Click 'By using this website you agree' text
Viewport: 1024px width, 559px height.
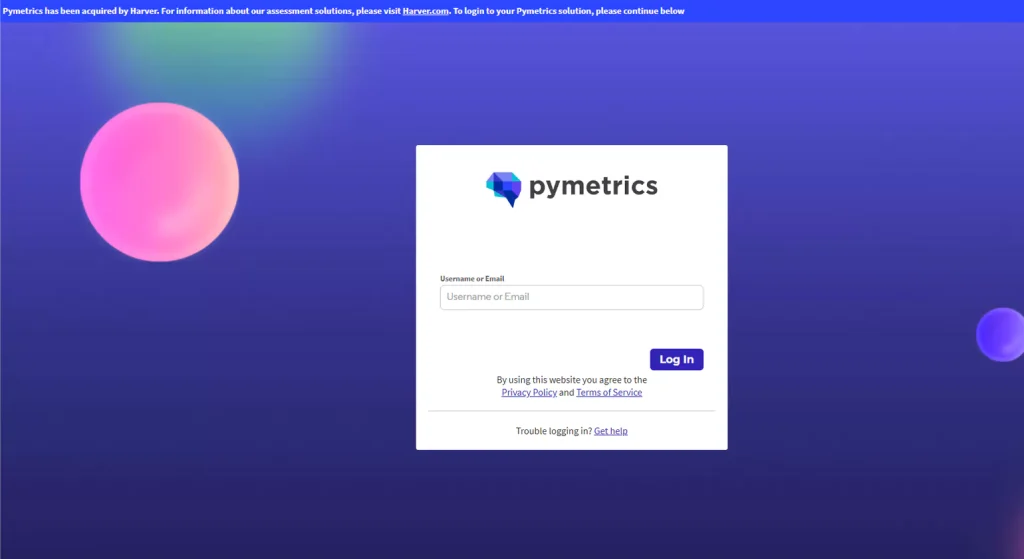(x=571, y=380)
